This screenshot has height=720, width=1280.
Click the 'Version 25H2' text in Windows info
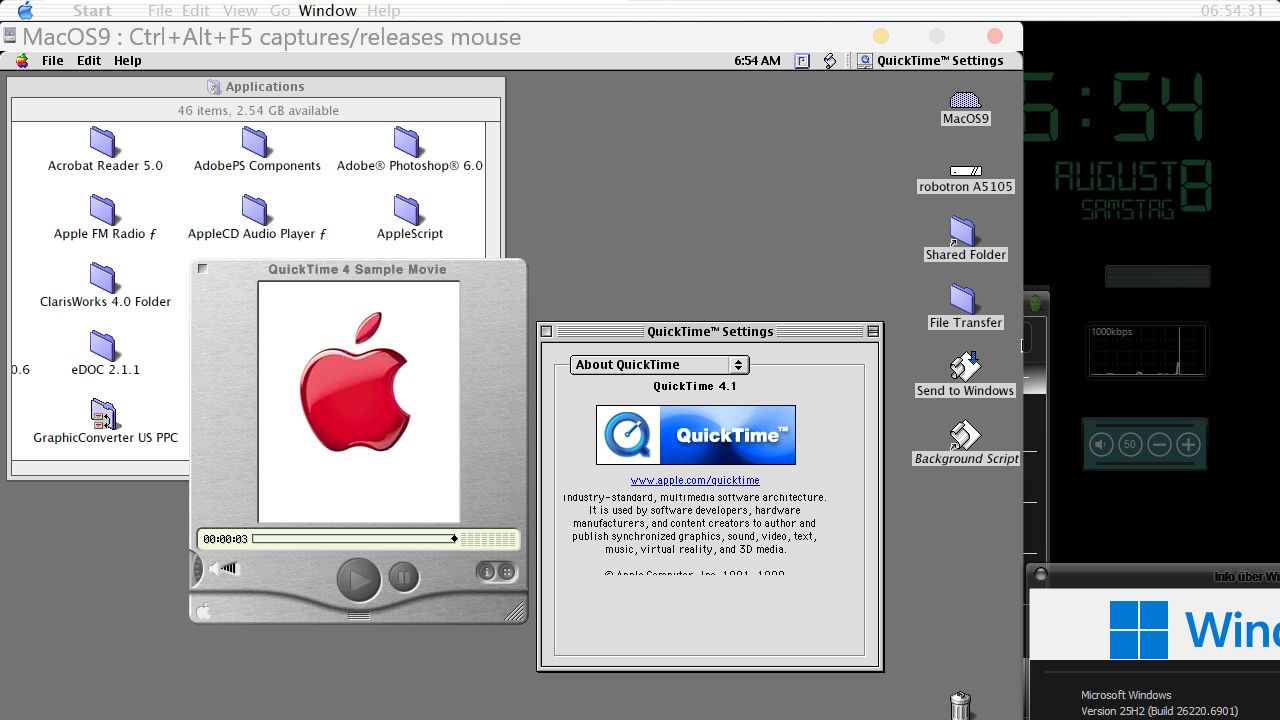pyautogui.click(x=1160, y=712)
